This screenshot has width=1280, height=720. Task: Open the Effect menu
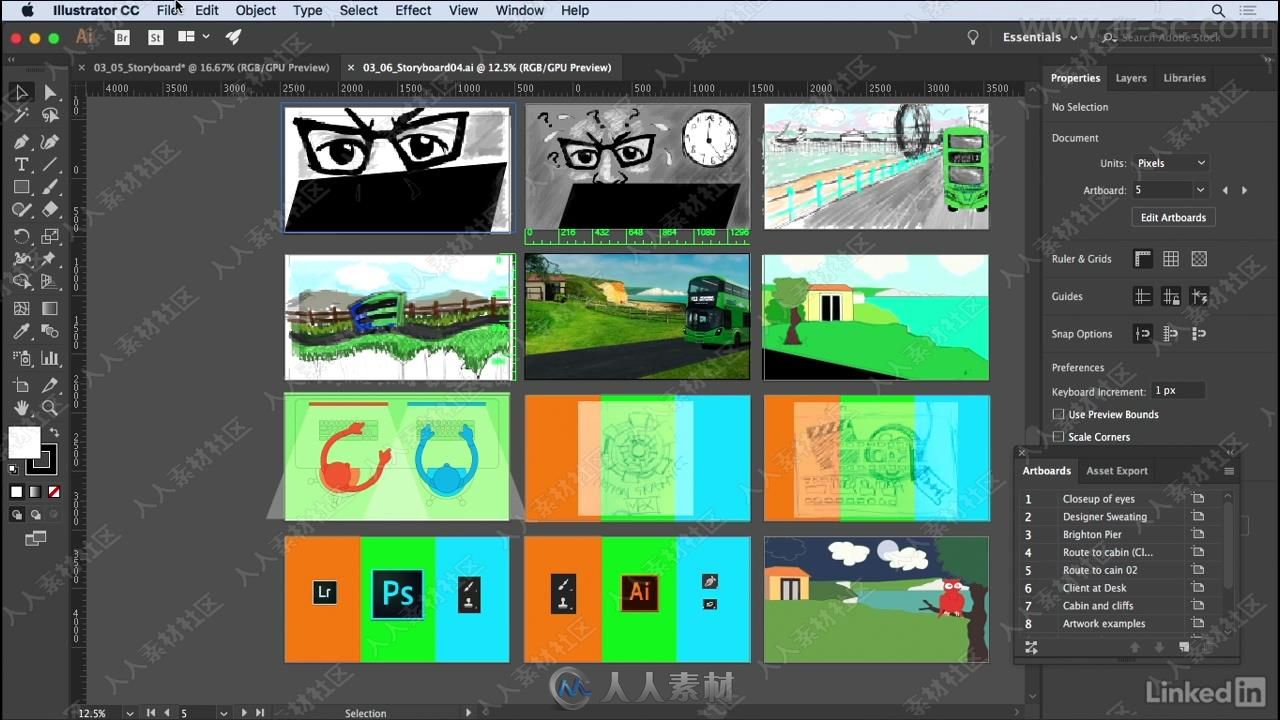coord(413,10)
